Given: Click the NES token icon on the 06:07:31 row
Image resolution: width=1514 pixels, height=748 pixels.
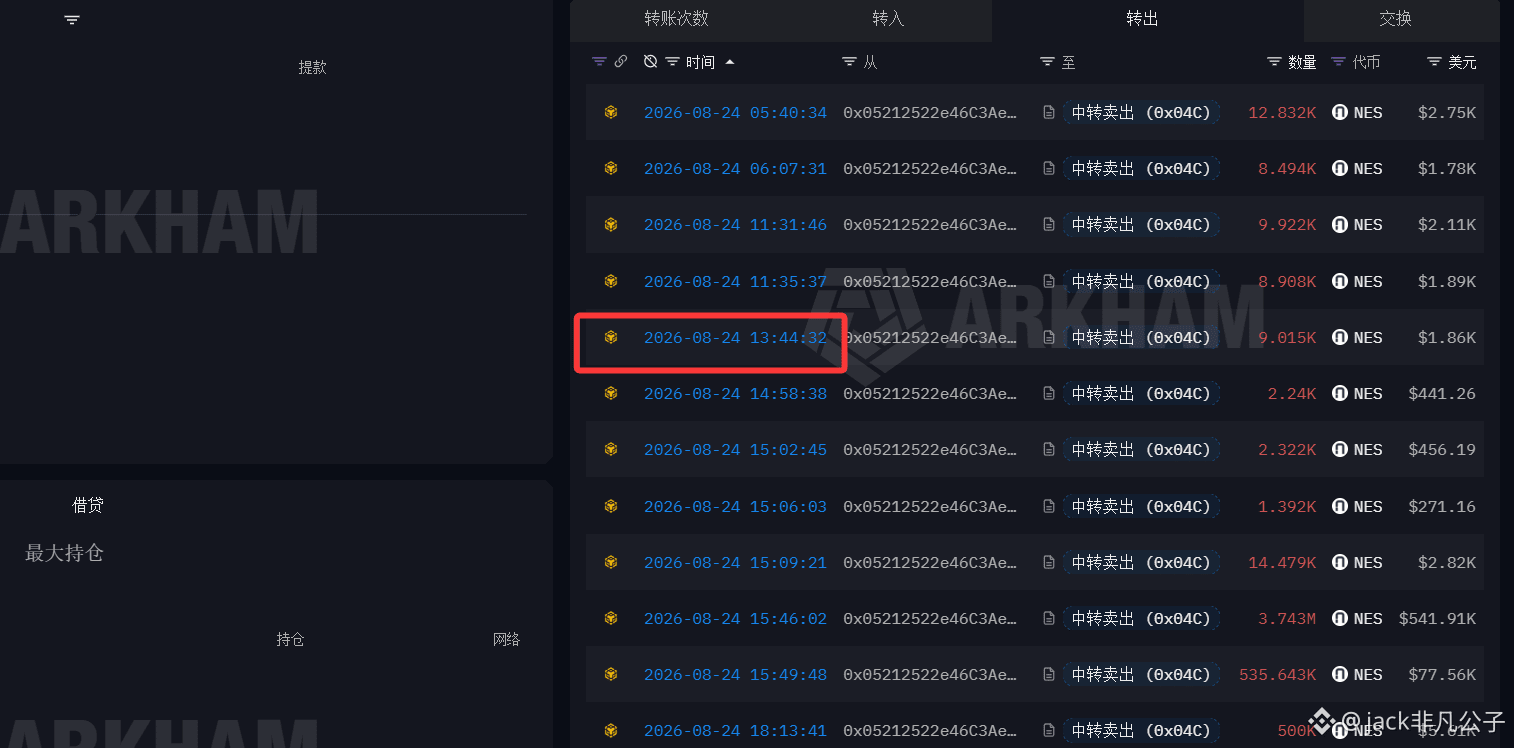Looking at the screenshot, I should click(x=1340, y=169).
